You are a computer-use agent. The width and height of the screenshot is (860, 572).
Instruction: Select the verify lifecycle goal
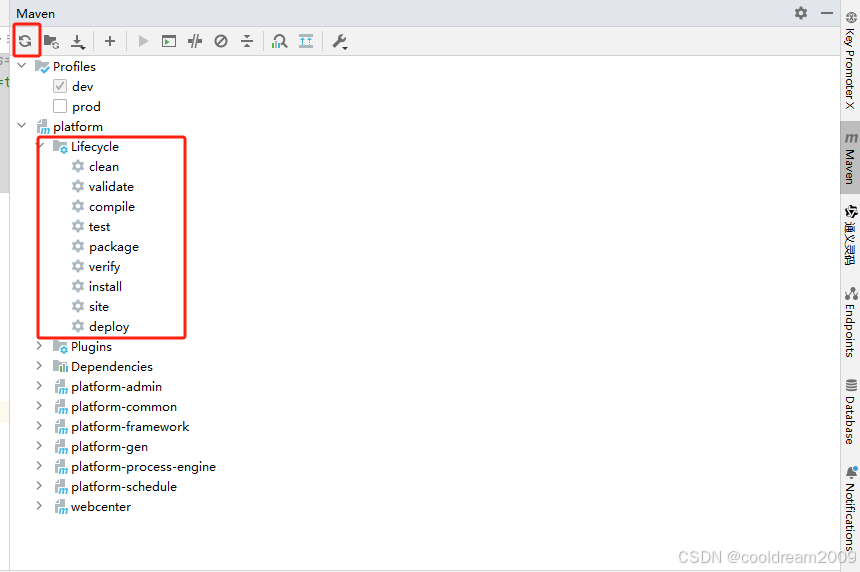pyautogui.click(x=104, y=267)
